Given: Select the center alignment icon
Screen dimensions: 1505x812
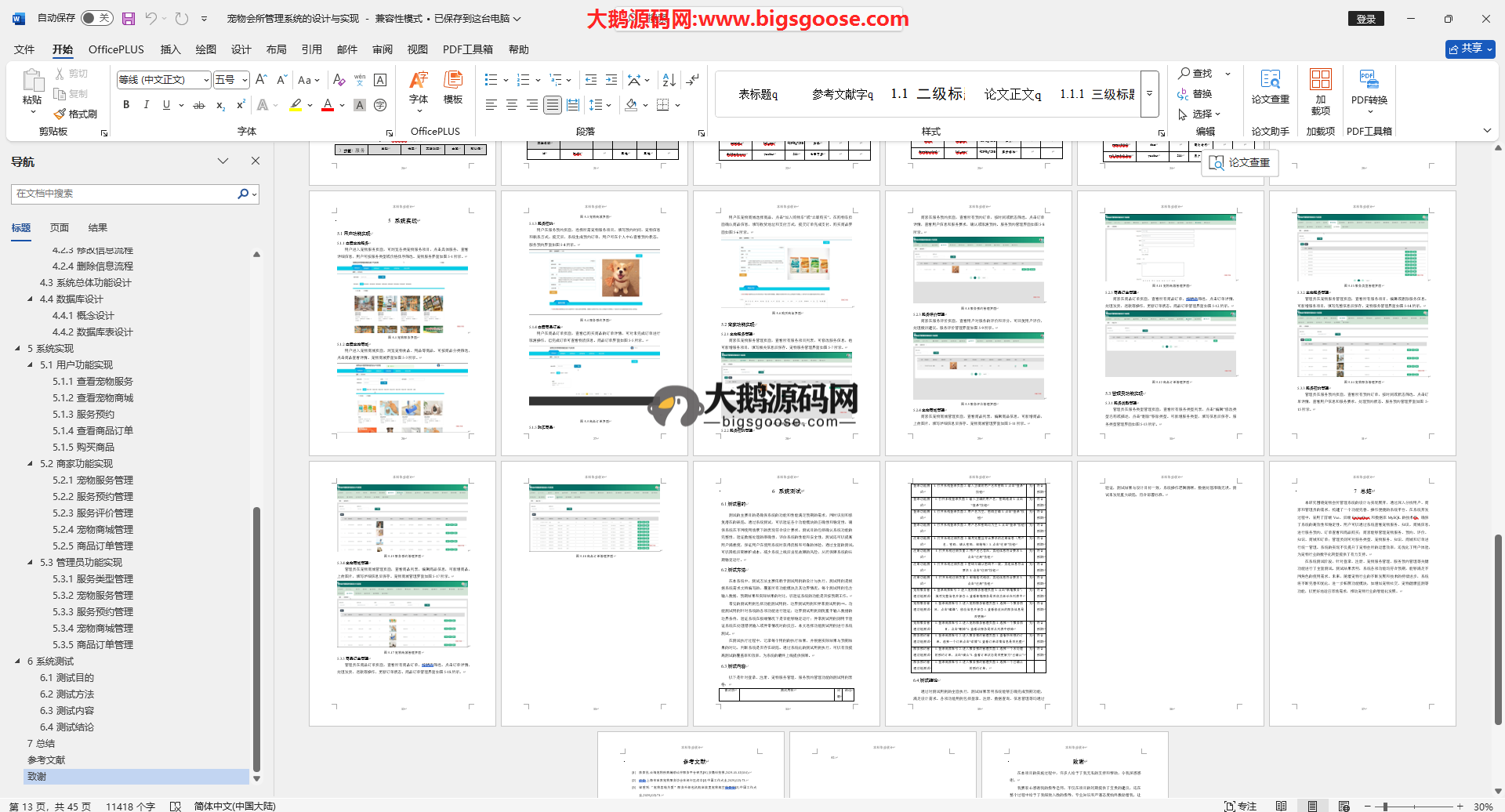Looking at the screenshot, I should click(x=512, y=105).
